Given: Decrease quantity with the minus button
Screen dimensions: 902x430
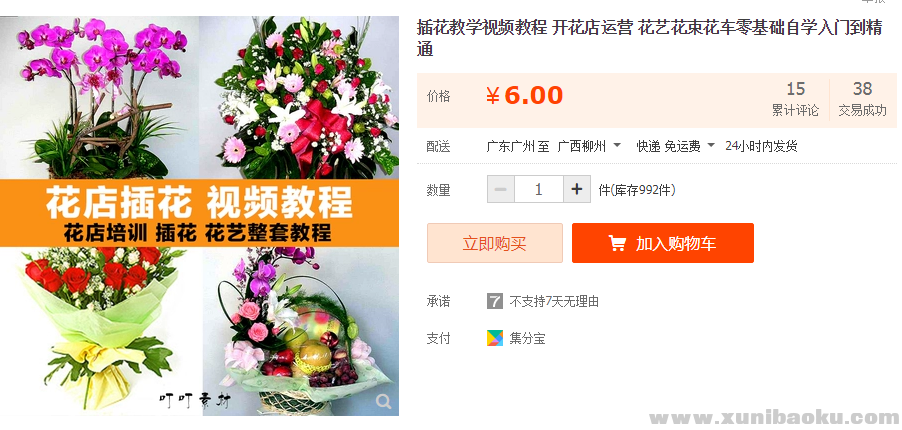Looking at the screenshot, I should pos(501,189).
